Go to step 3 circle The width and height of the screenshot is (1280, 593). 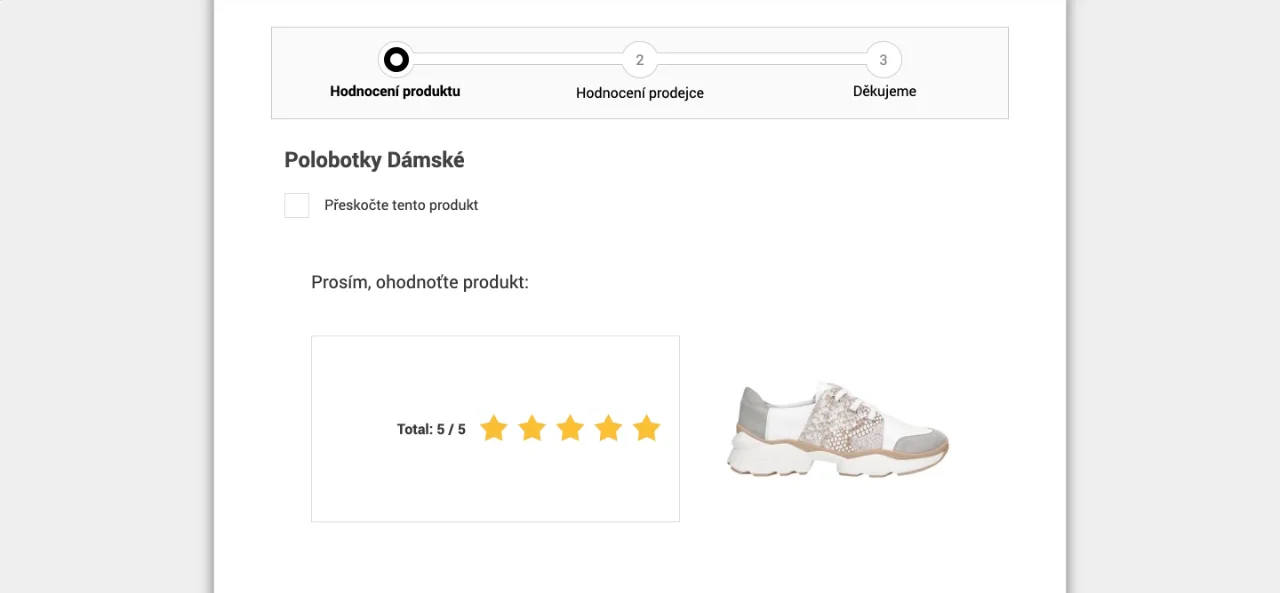pyautogui.click(x=883, y=60)
